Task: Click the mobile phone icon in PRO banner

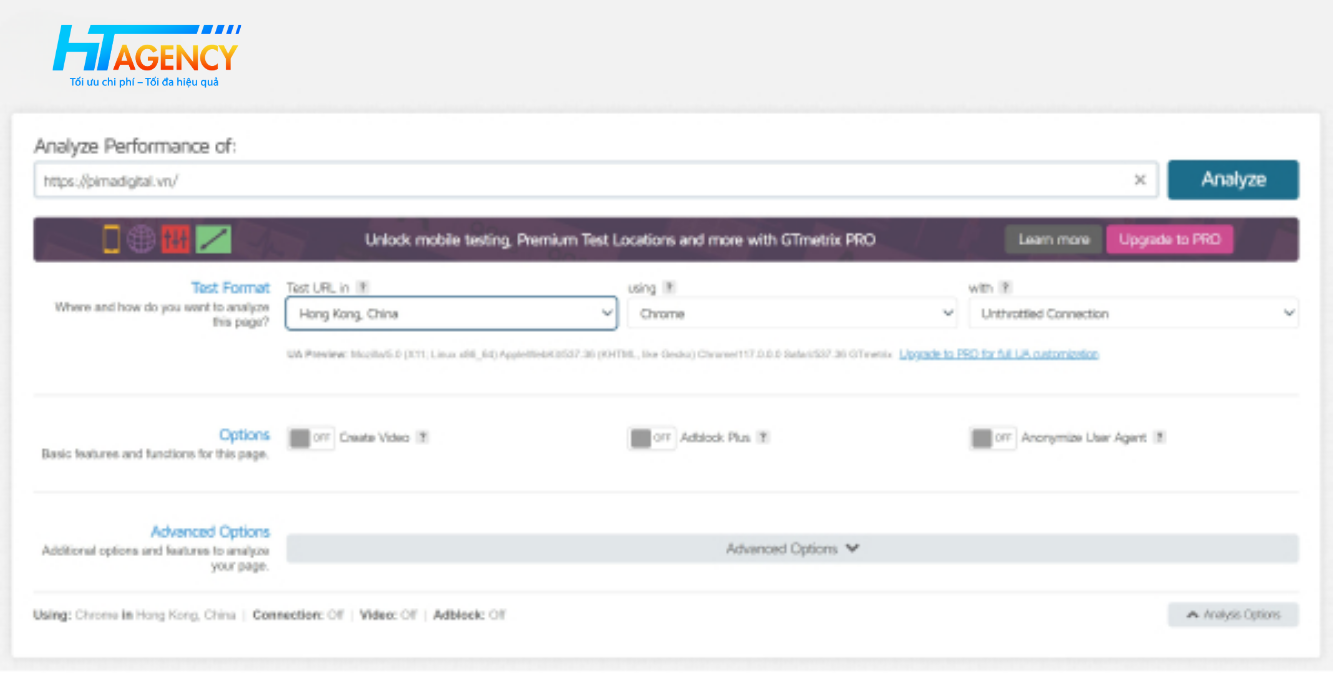Action: pyautogui.click(x=111, y=240)
